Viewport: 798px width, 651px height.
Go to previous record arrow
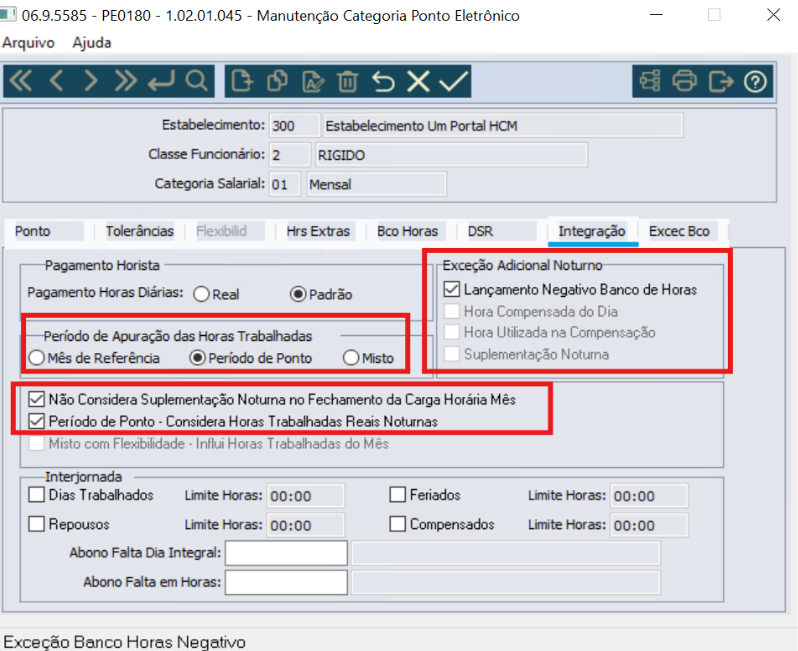point(56,81)
